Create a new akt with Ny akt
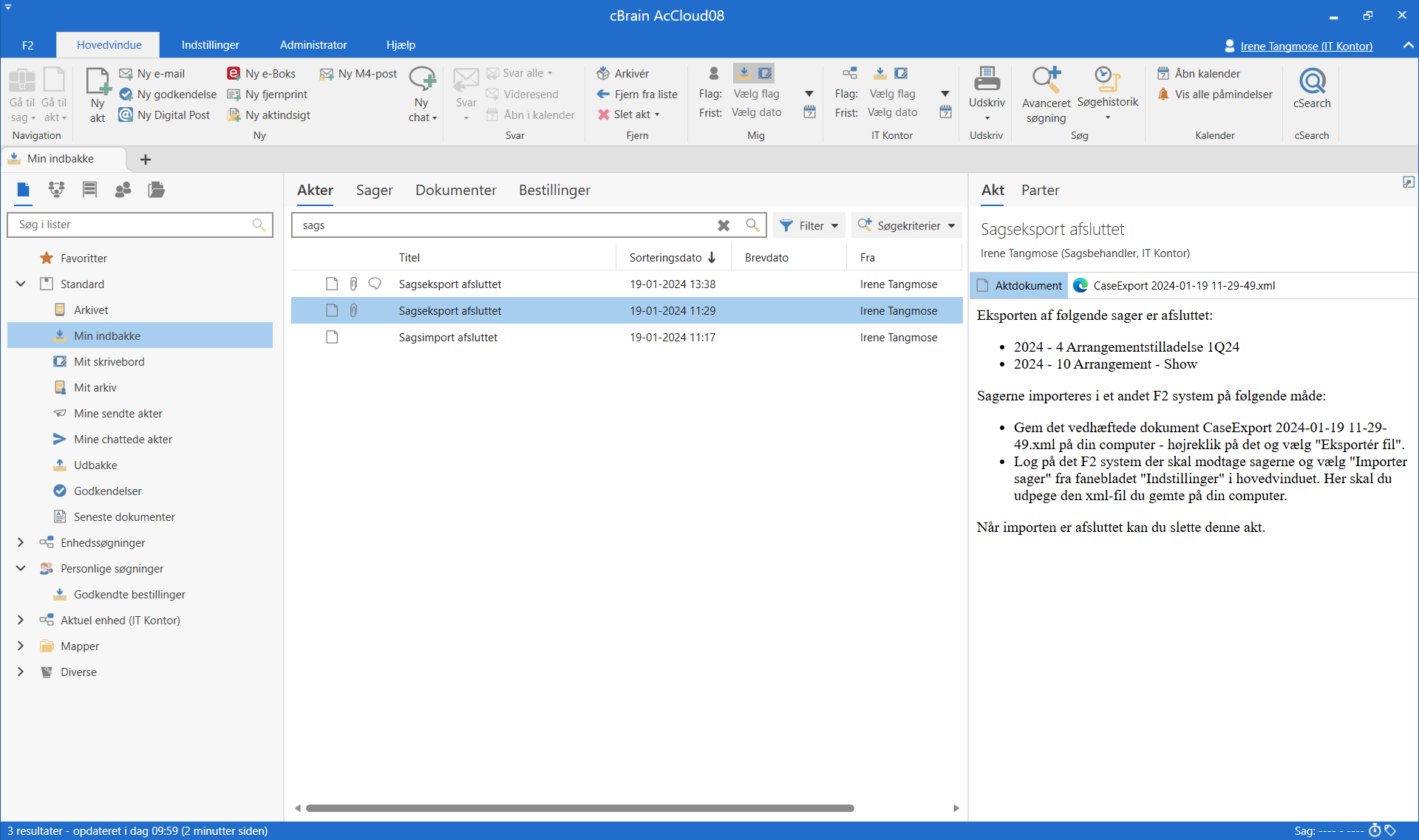This screenshot has width=1419, height=840. coord(98,95)
